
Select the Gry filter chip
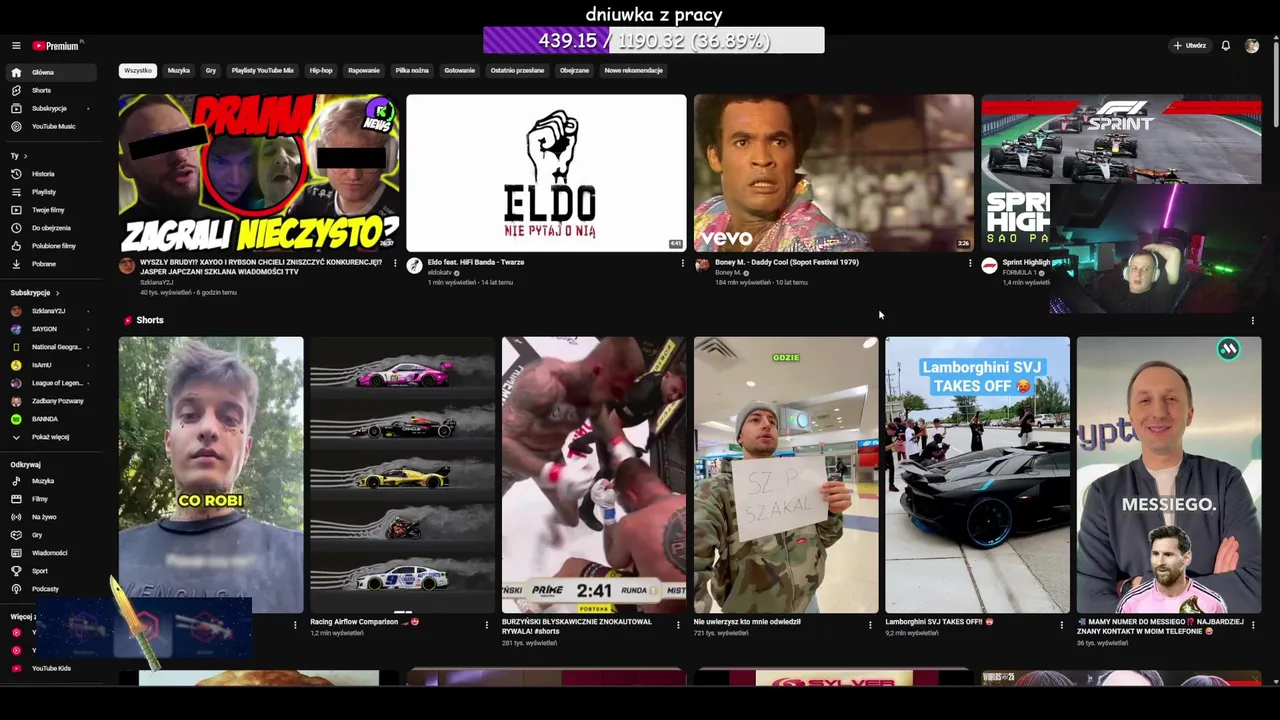(x=211, y=71)
